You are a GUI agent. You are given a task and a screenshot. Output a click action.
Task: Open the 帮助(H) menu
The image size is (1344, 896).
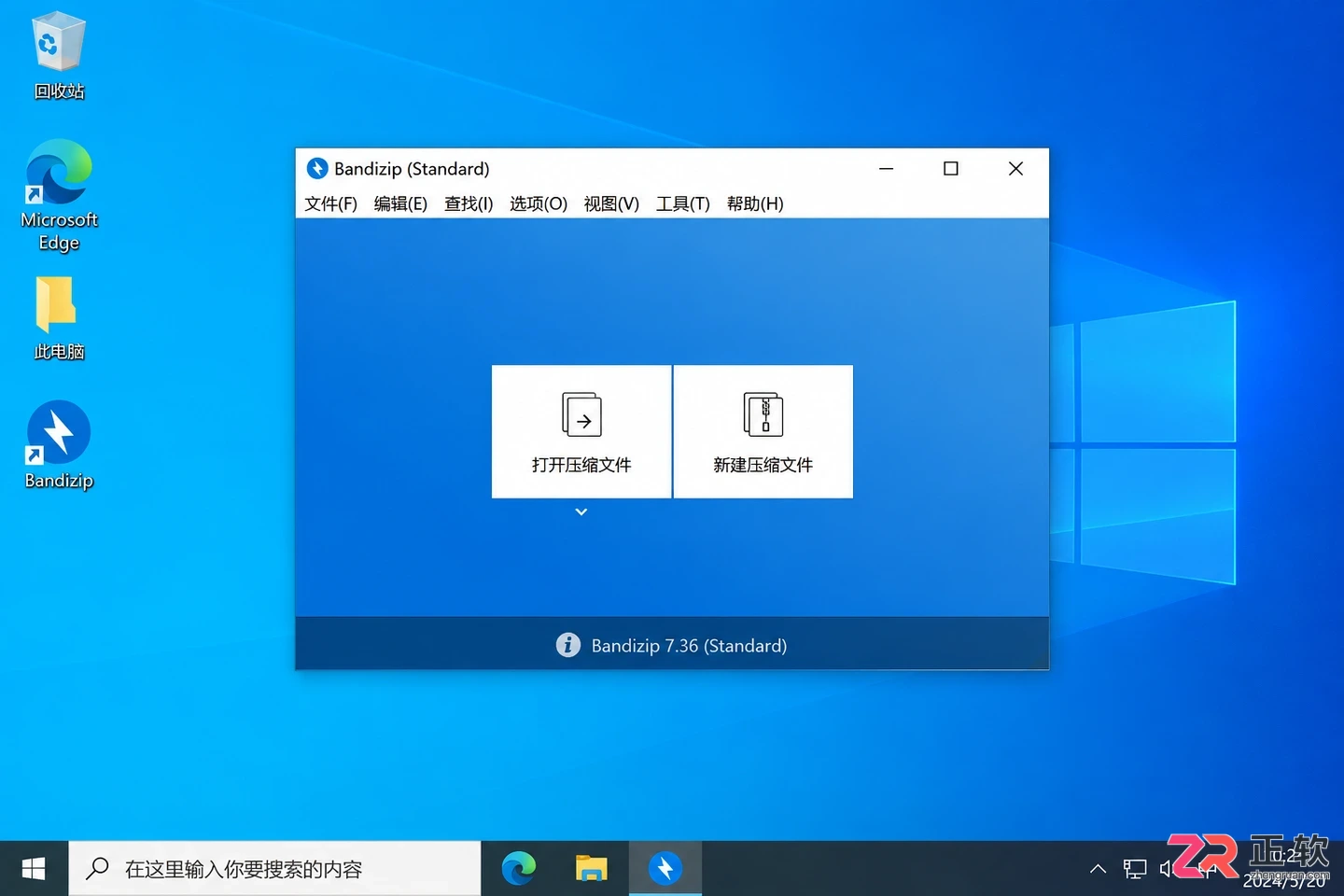[x=755, y=203]
